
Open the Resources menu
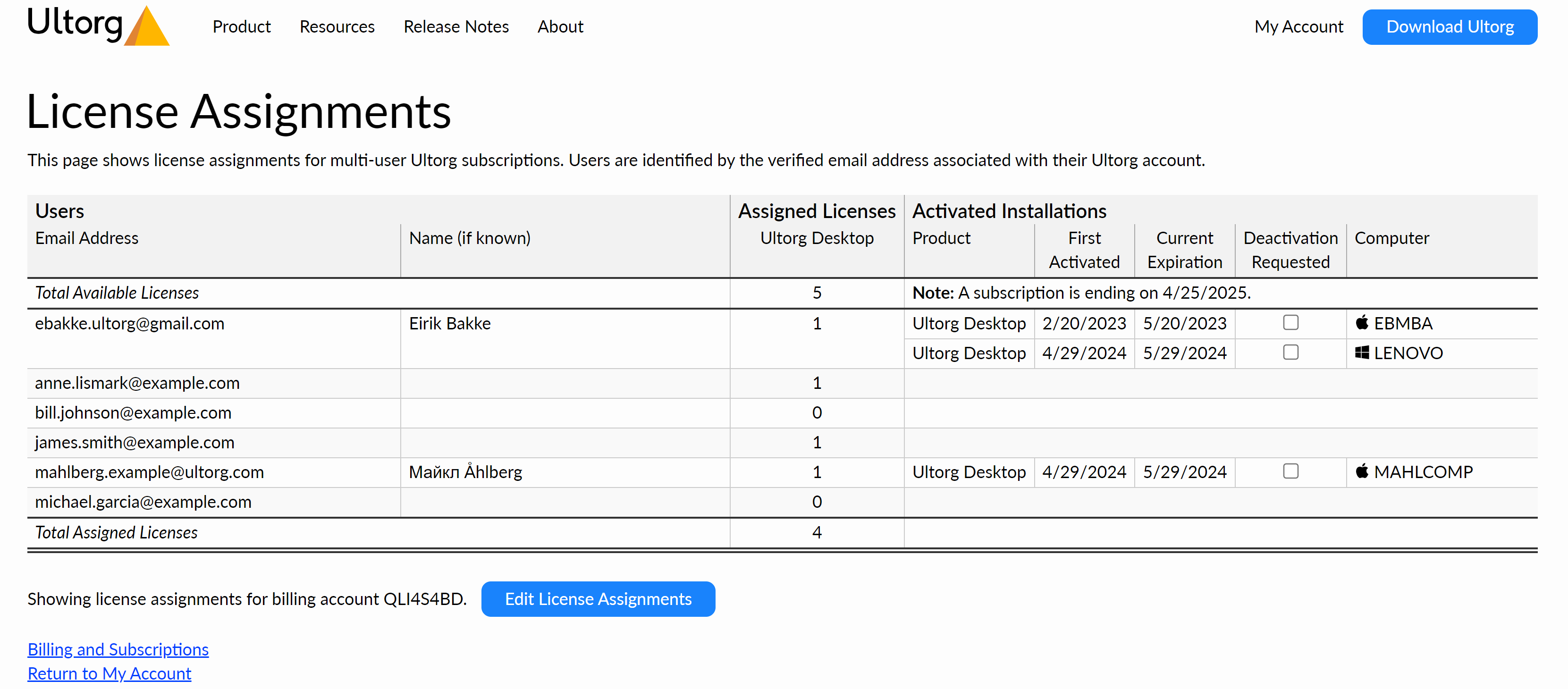tap(337, 27)
